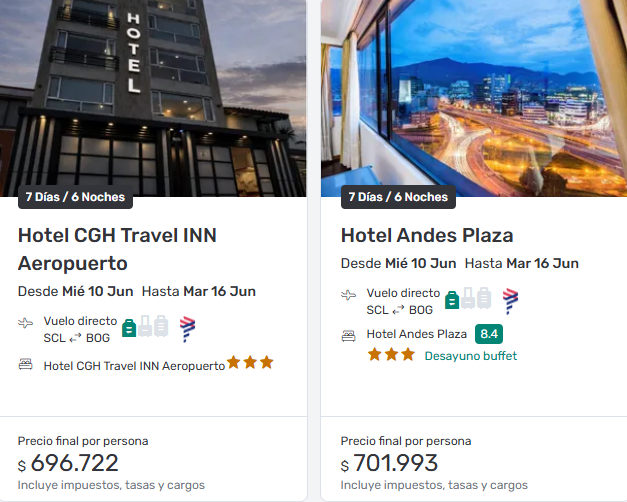
Task: Select the $696.722 price
Action: coord(74,464)
